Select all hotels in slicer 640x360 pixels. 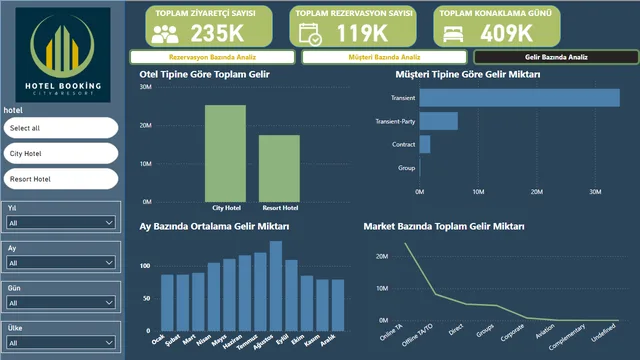(61, 128)
